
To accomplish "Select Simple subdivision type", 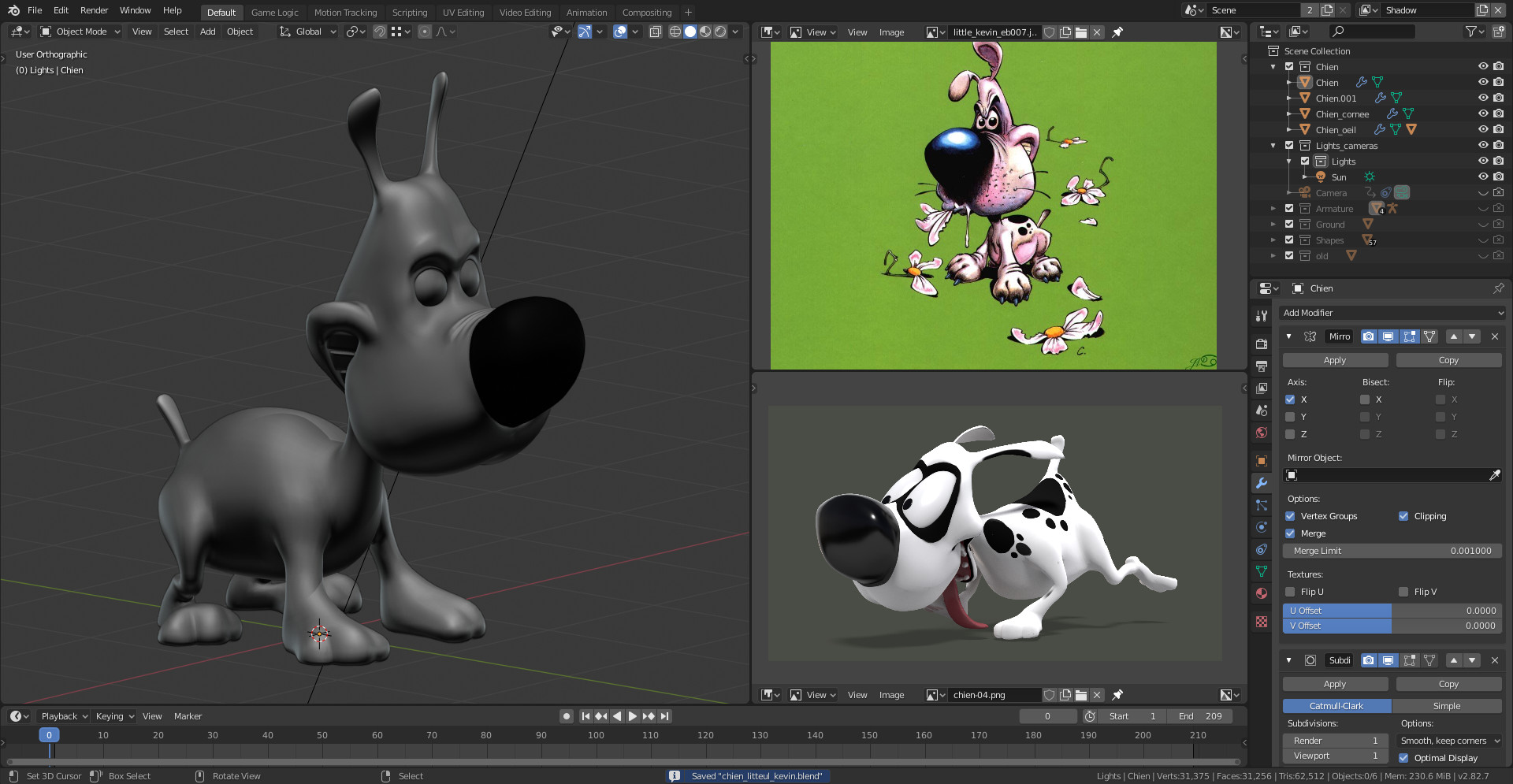I will tap(1447, 706).
